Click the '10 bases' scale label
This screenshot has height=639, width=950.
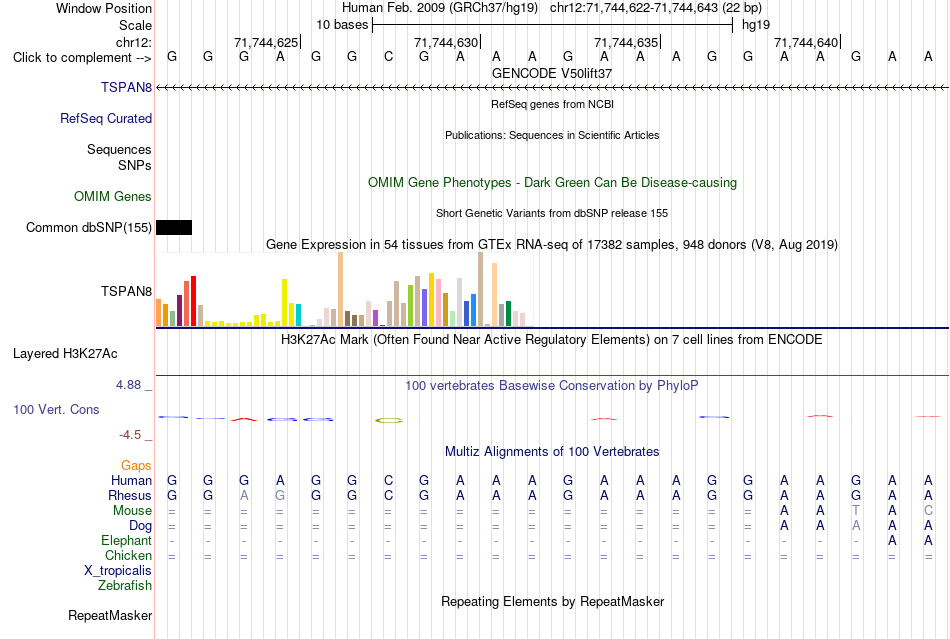click(342, 25)
